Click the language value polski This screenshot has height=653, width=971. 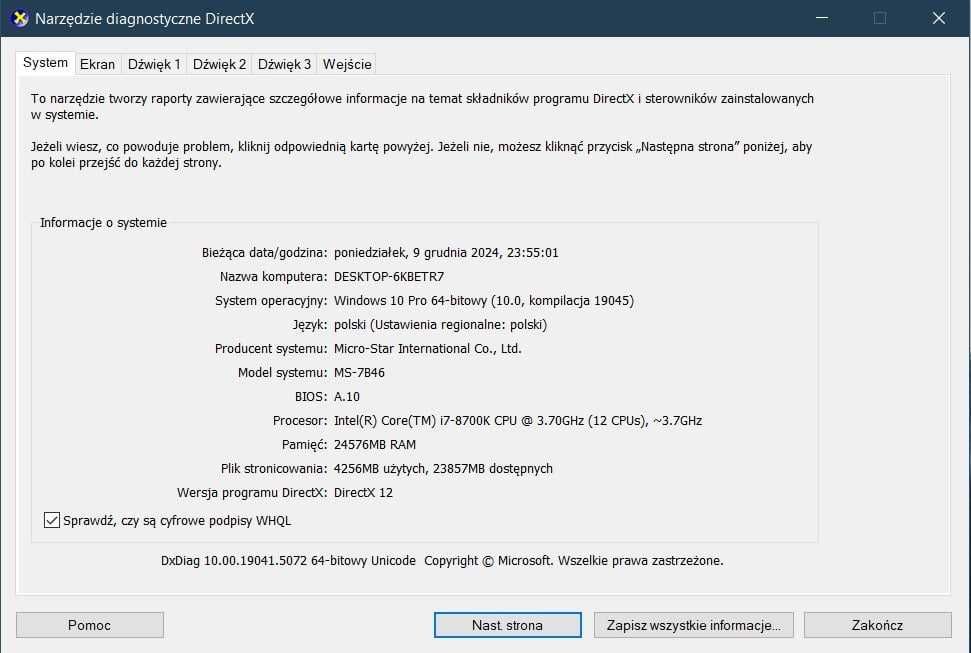(x=440, y=325)
